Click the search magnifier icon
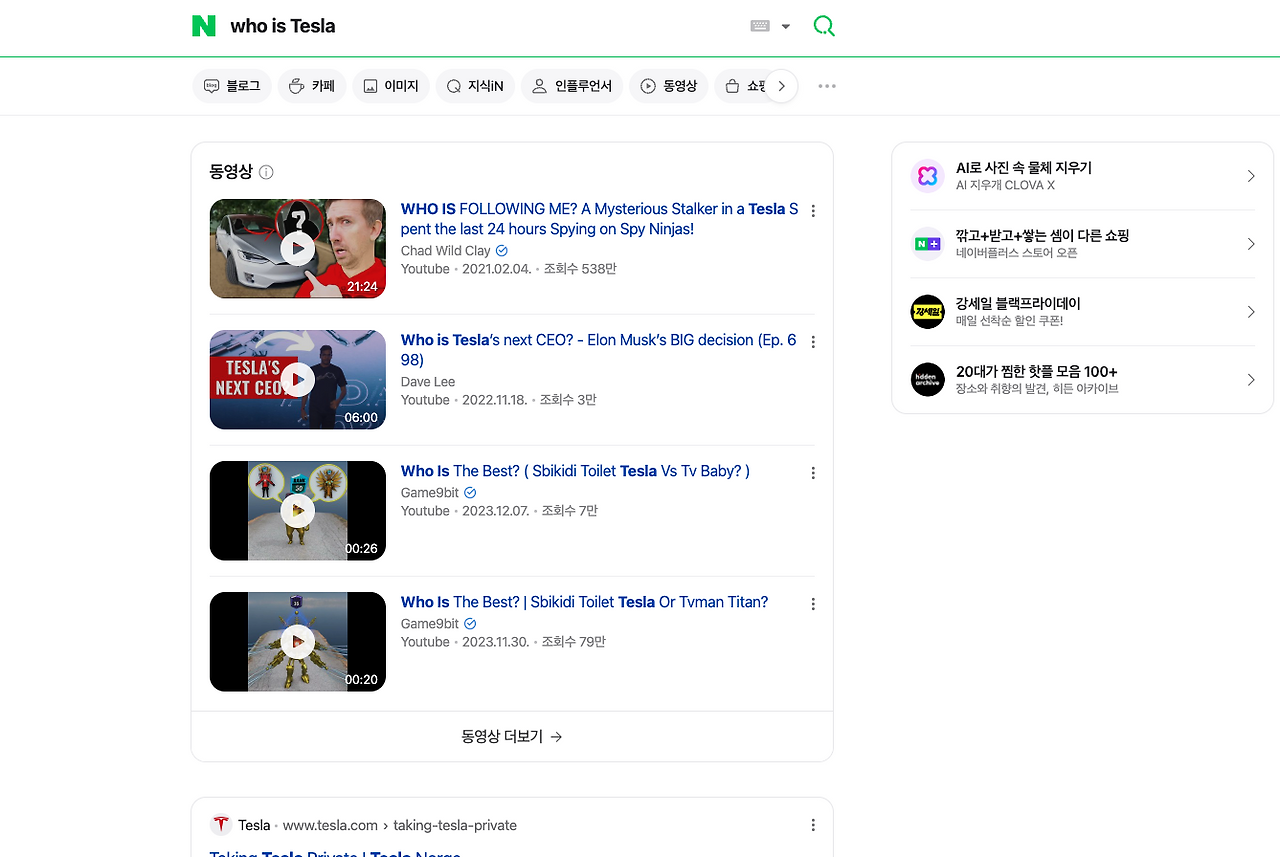 point(823,25)
